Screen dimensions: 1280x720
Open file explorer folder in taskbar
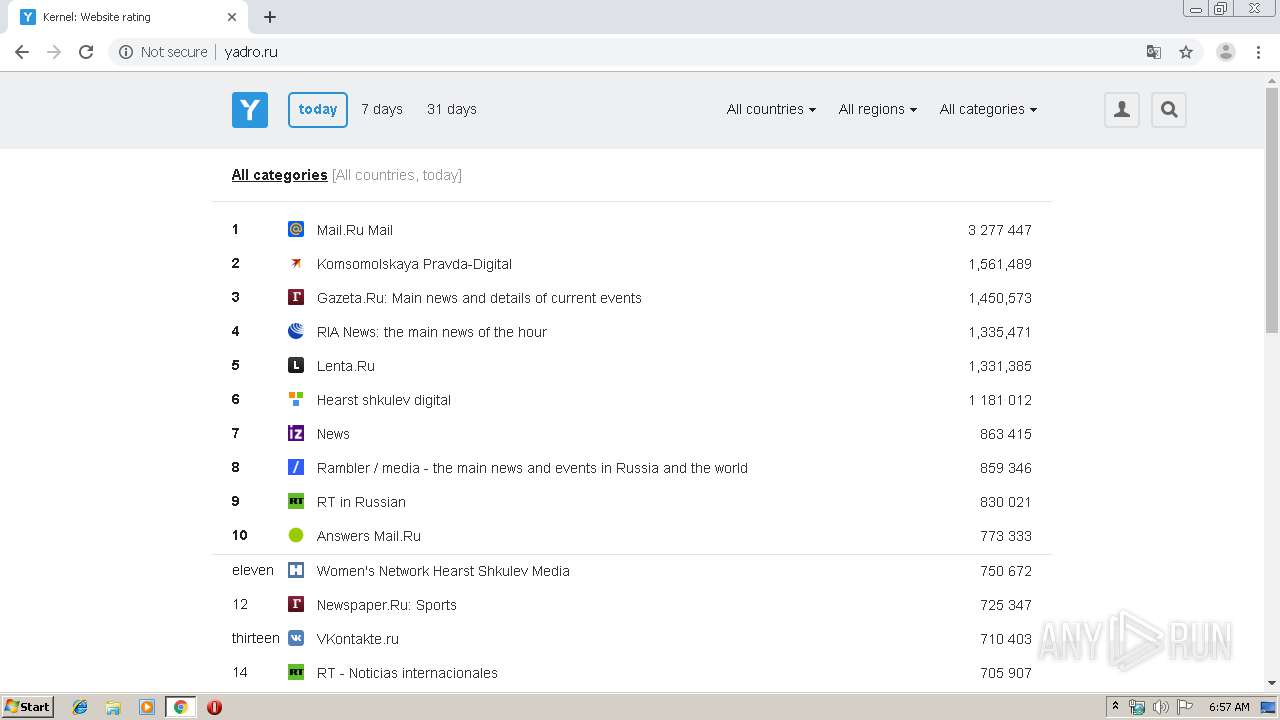click(113, 707)
